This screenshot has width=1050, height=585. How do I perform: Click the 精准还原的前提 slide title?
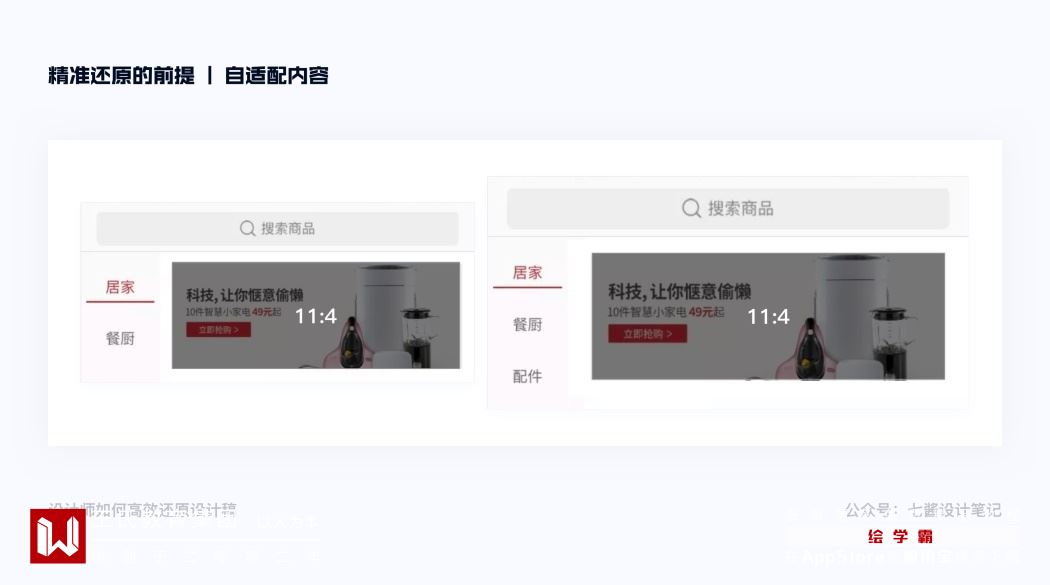click(121, 76)
